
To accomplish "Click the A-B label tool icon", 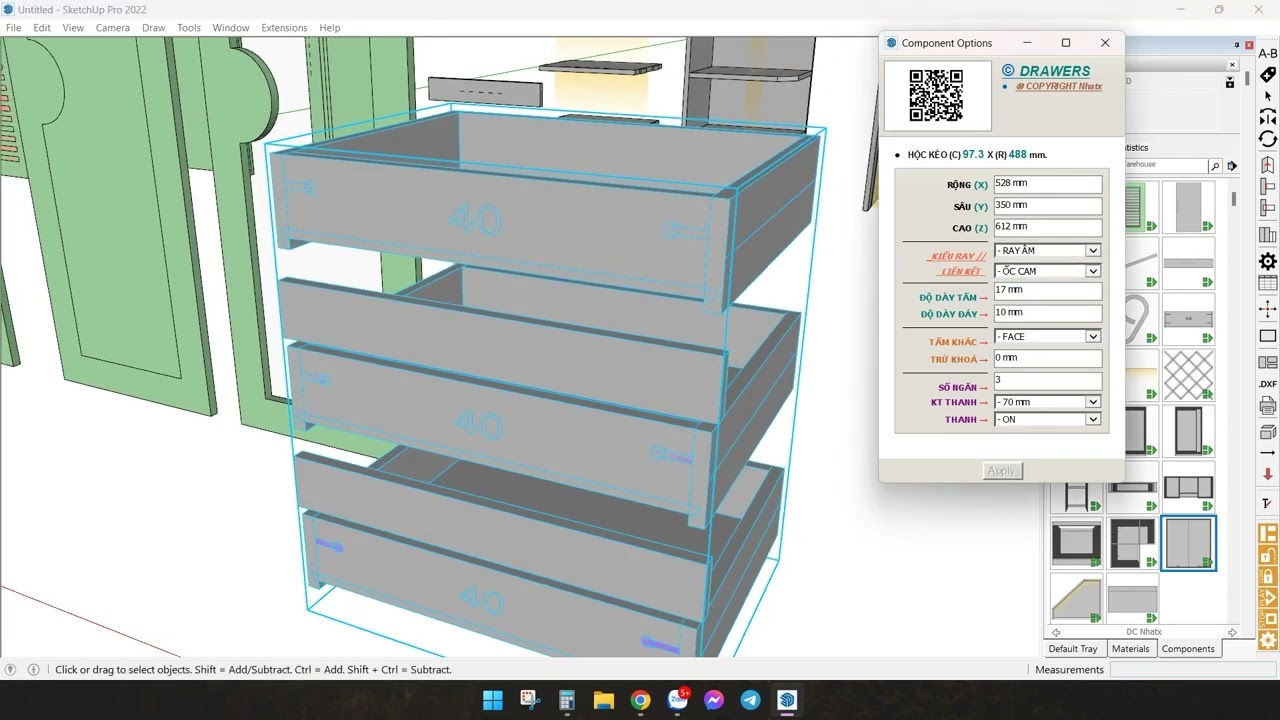I will [x=1267, y=53].
